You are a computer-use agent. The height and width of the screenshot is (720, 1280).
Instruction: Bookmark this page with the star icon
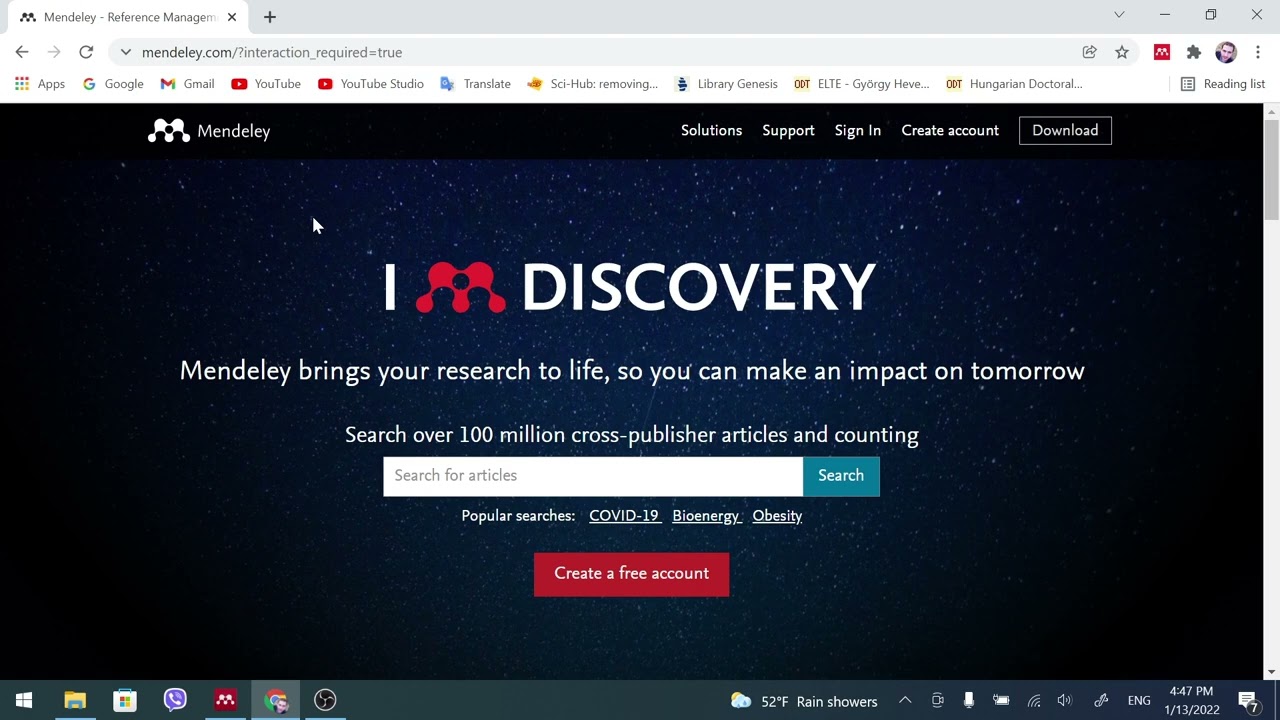point(1122,52)
